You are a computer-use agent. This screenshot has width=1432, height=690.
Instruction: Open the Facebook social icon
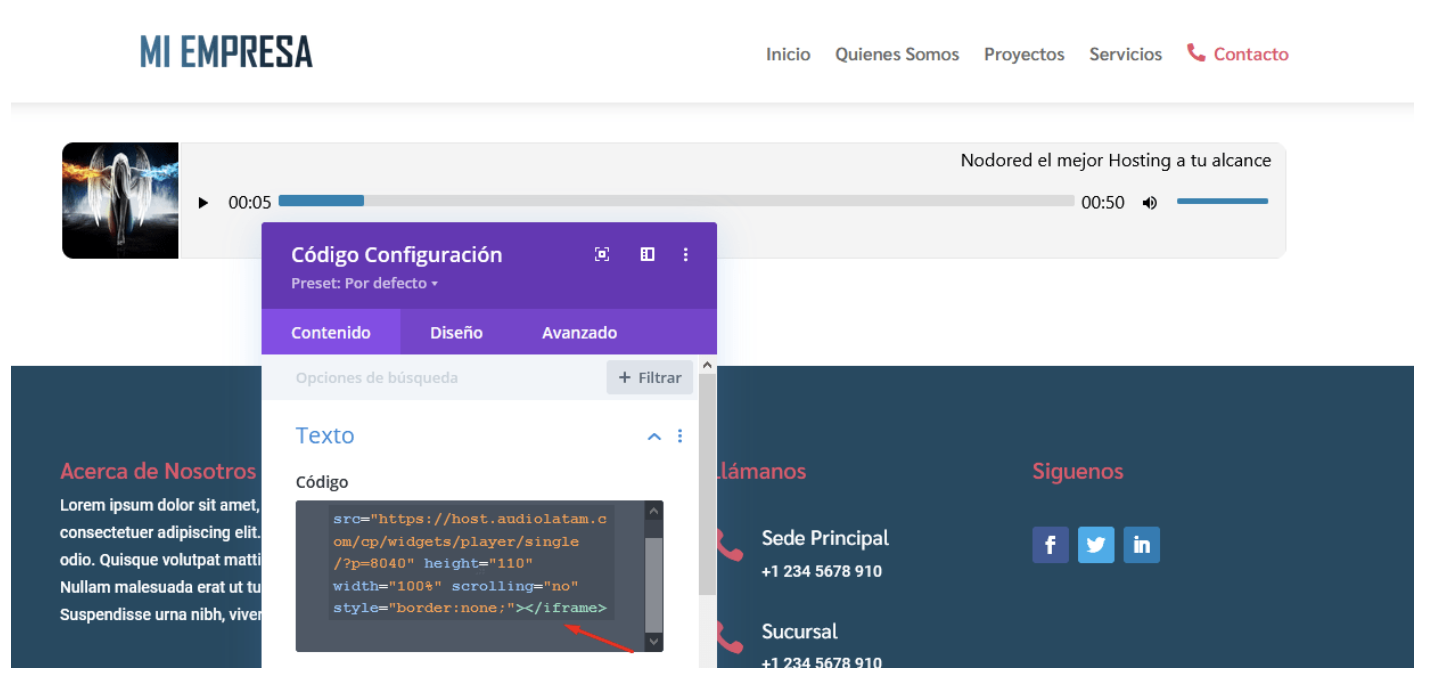(x=1050, y=545)
